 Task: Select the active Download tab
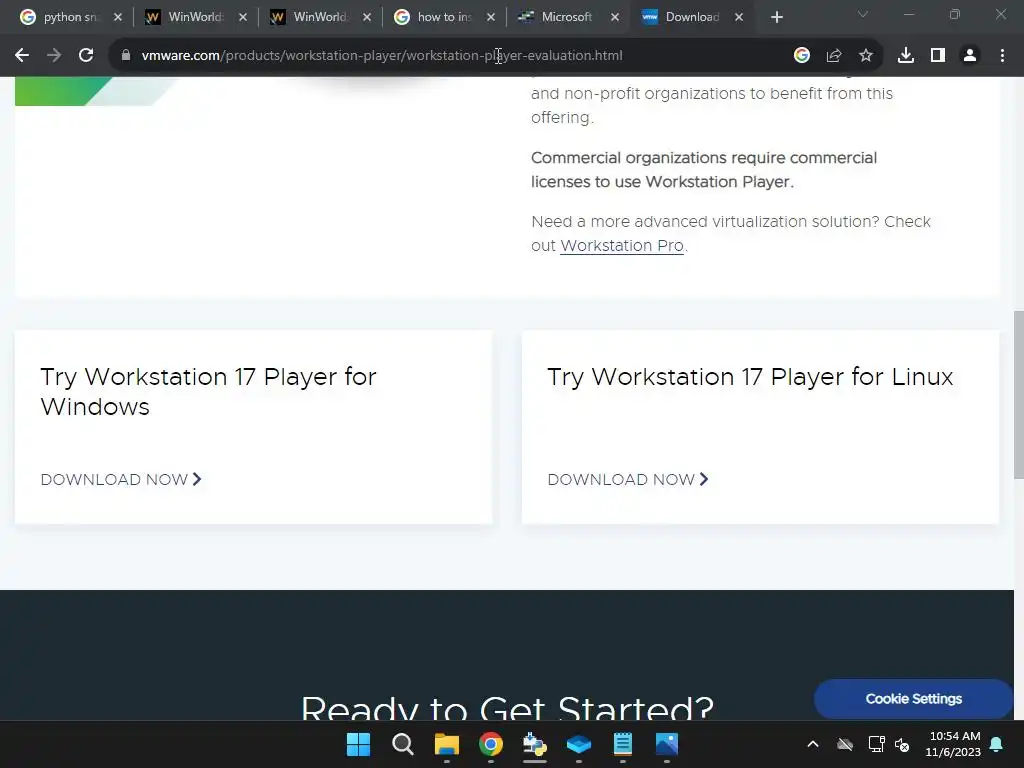(x=681, y=18)
